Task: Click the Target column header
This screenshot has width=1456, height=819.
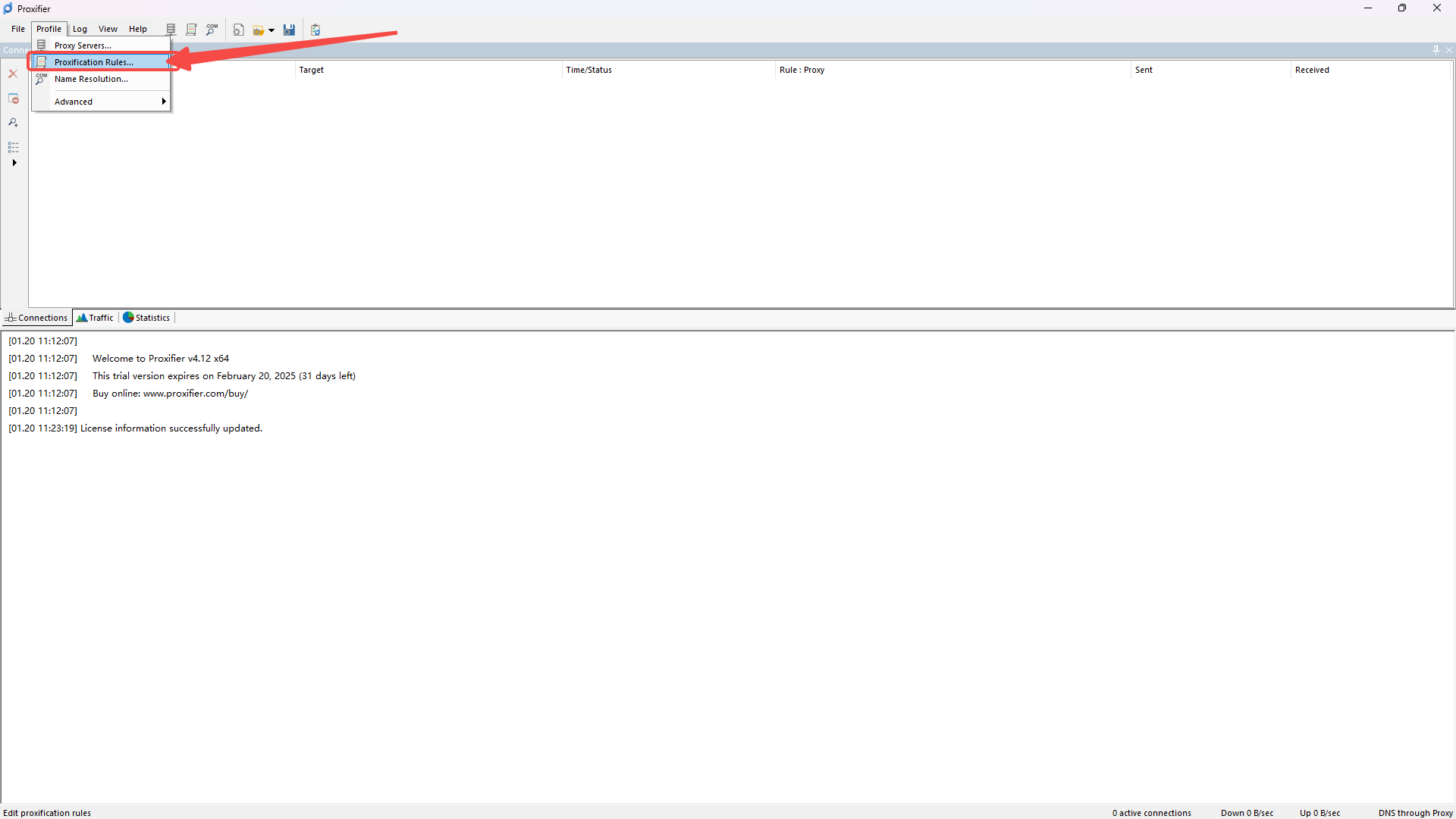Action: 428,70
